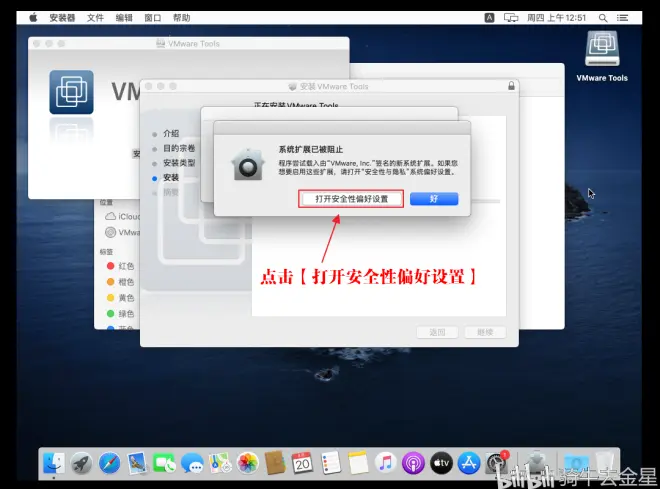The width and height of the screenshot is (660, 489).
Task: Open Calendar from the Dock
Action: [x=302, y=463]
